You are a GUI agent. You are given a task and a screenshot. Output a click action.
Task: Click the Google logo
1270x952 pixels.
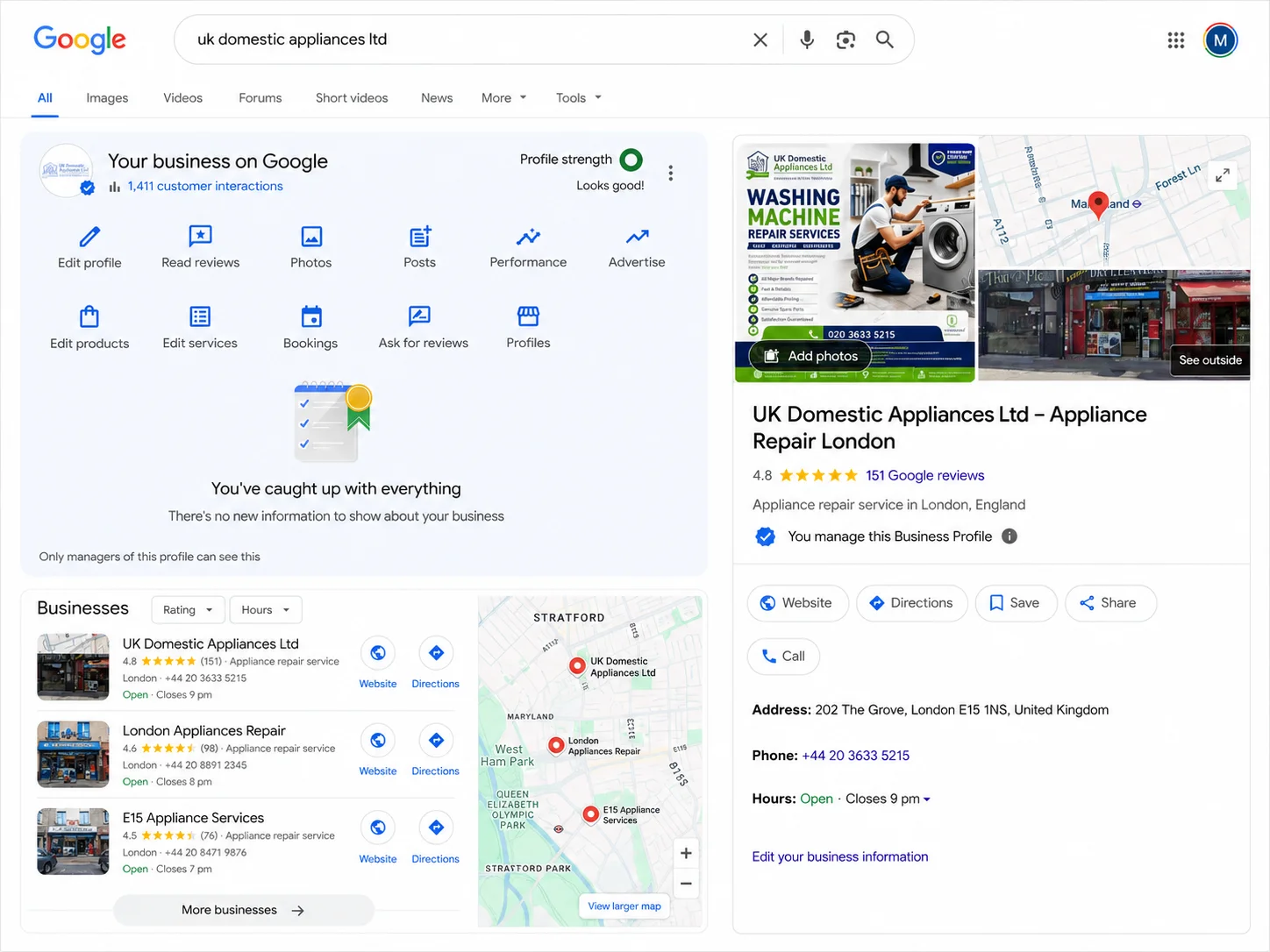(80, 39)
